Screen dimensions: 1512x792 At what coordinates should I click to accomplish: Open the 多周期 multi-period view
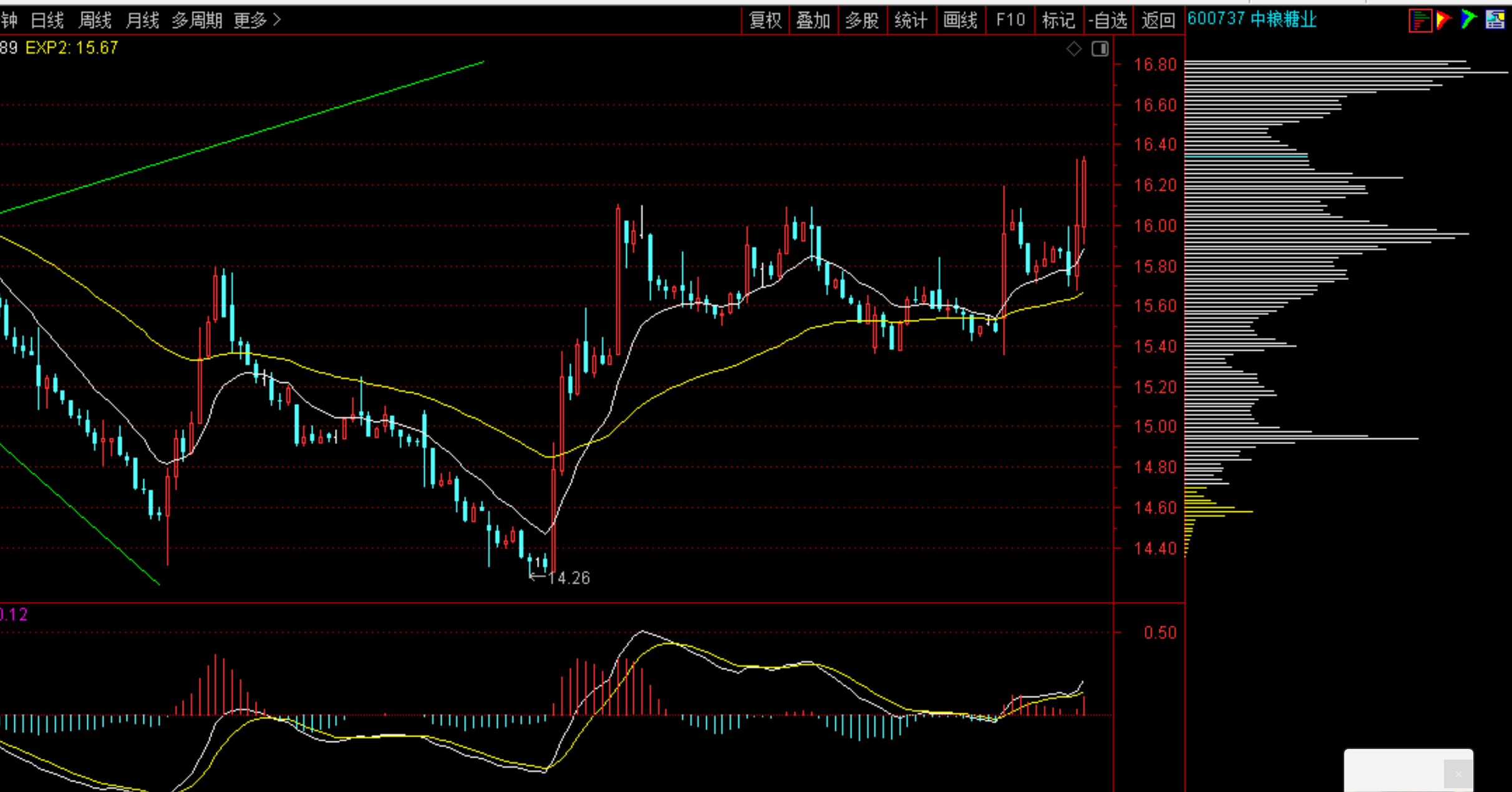197,21
